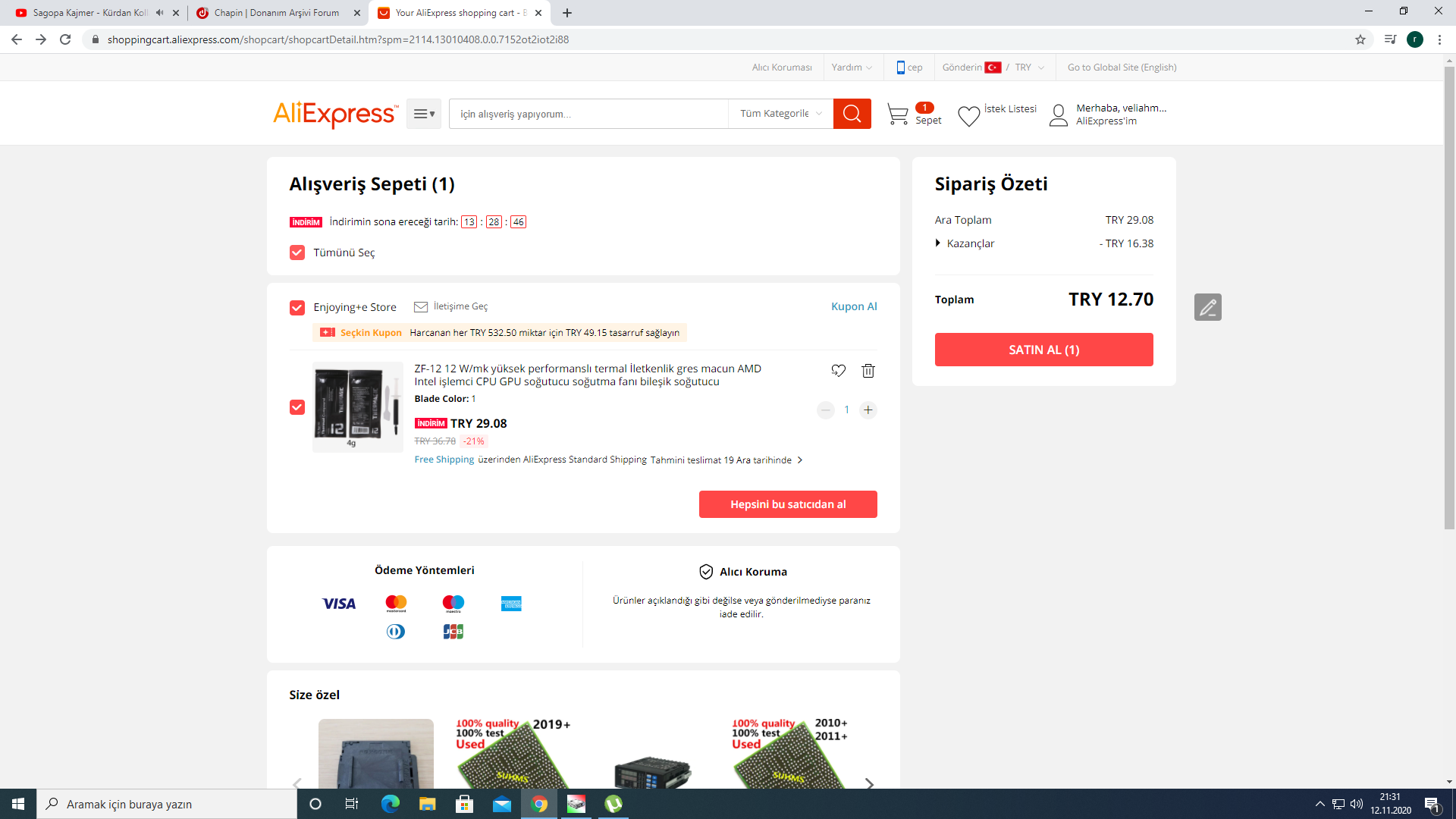The width and height of the screenshot is (1456, 819).
Task: Open the shopping cart Sepet icon
Action: click(x=899, y=115)
